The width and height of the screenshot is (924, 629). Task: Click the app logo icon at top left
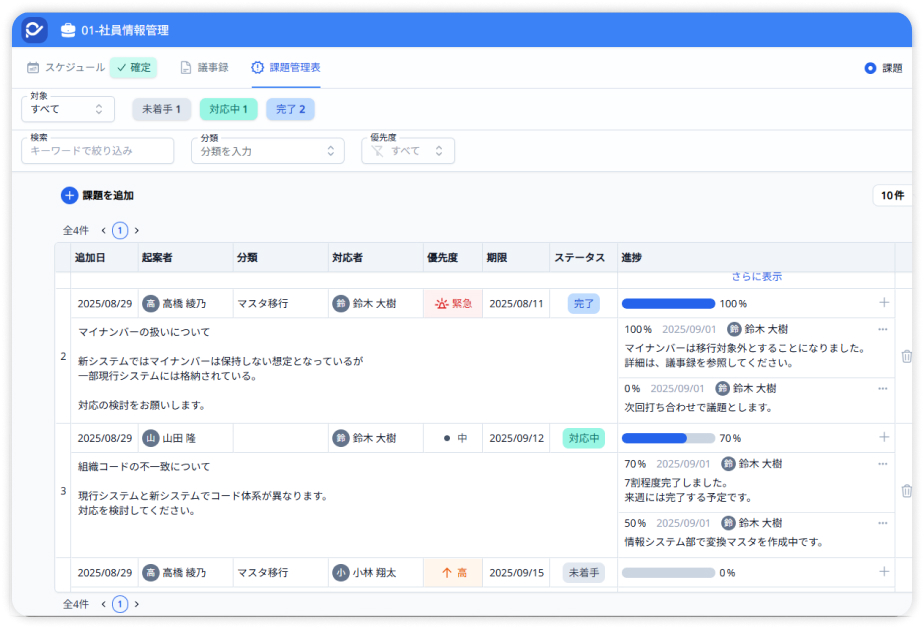point(33,31)
